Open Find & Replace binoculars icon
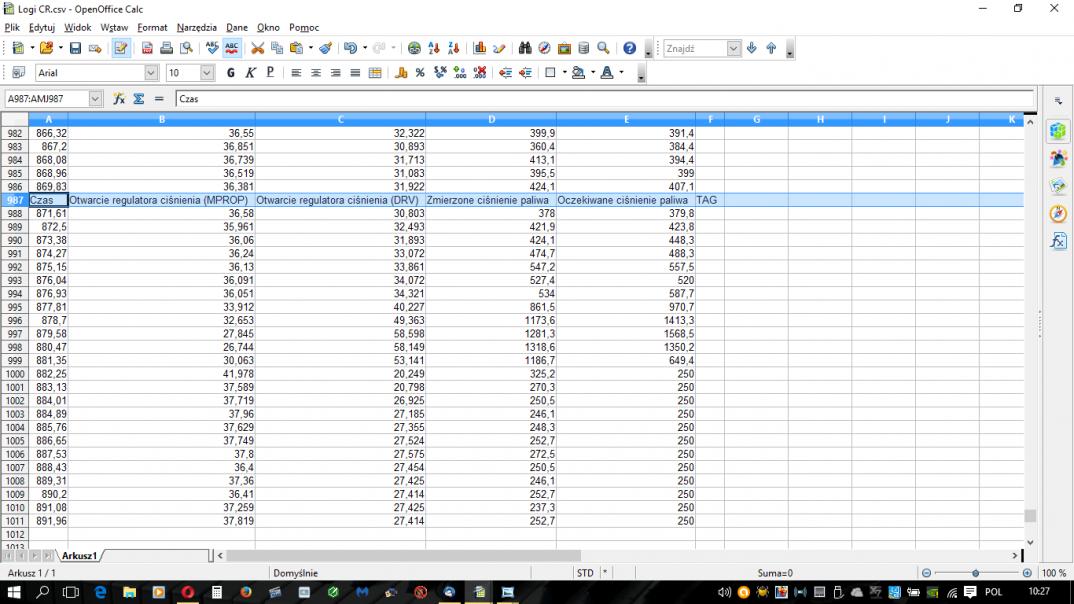This screenshot has width=1074, height=604. click(x=525, y=49)
